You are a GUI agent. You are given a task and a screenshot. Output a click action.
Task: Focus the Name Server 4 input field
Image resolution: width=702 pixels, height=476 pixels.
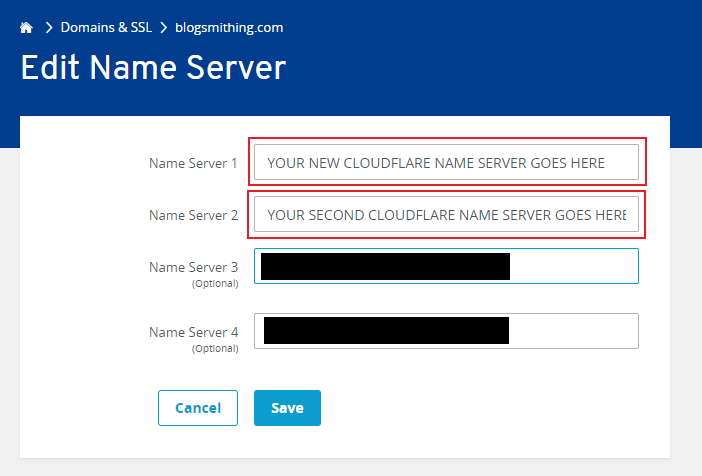point(446,331)
